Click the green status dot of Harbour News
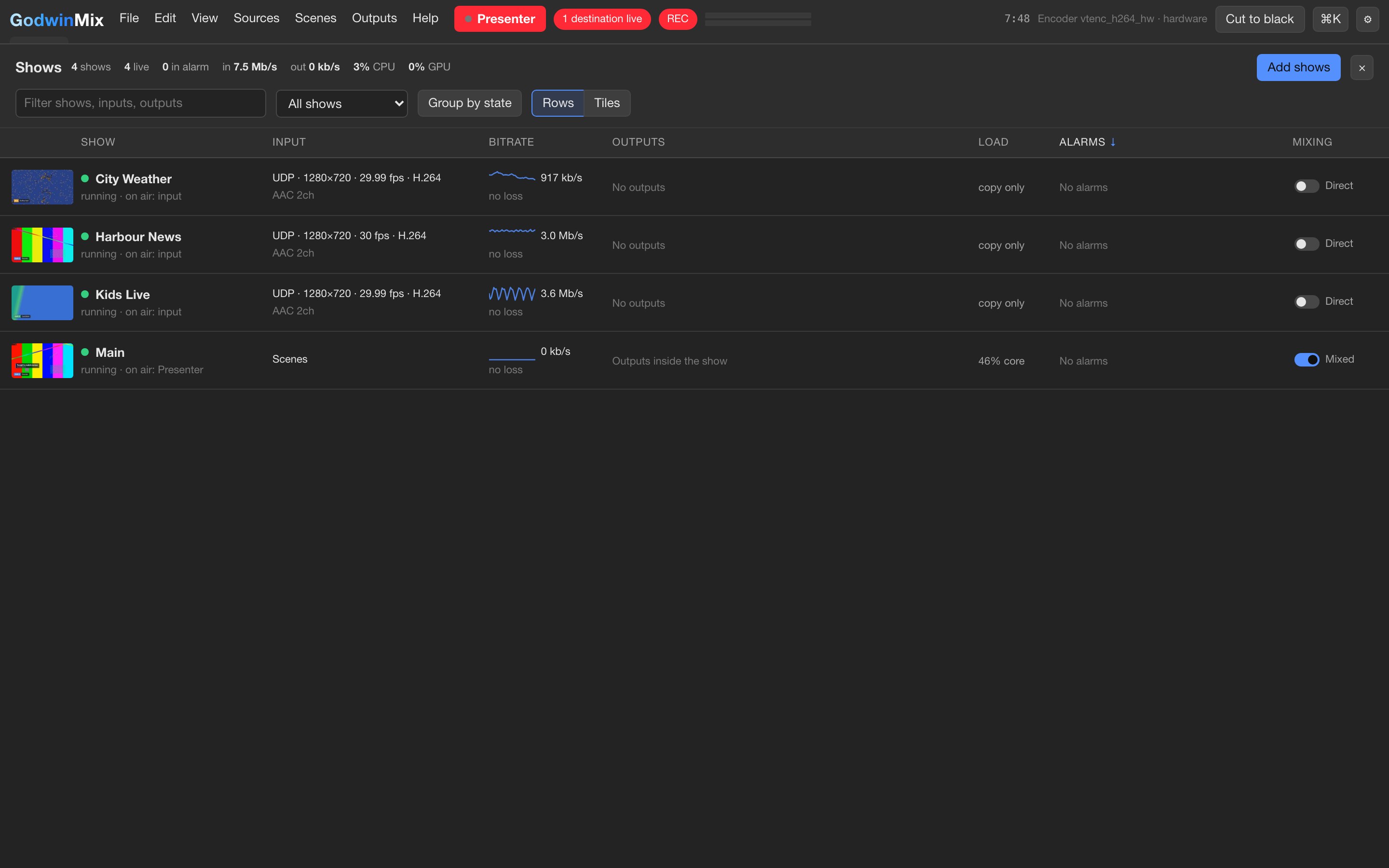Viewport: 1389px width, 868px height. pyautogui.click(x=85, y=236)
